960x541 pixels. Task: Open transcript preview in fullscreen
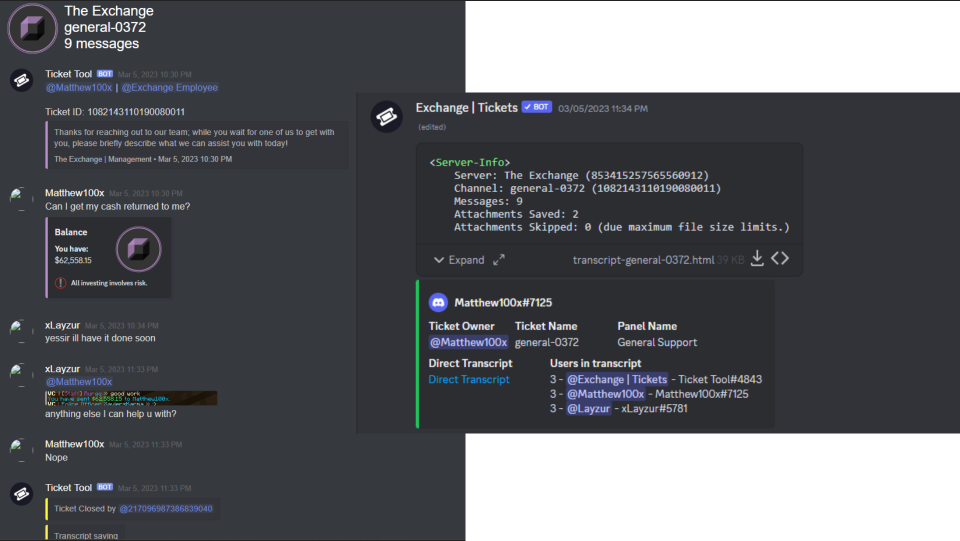pyautogui.click(x=499, y=260)
